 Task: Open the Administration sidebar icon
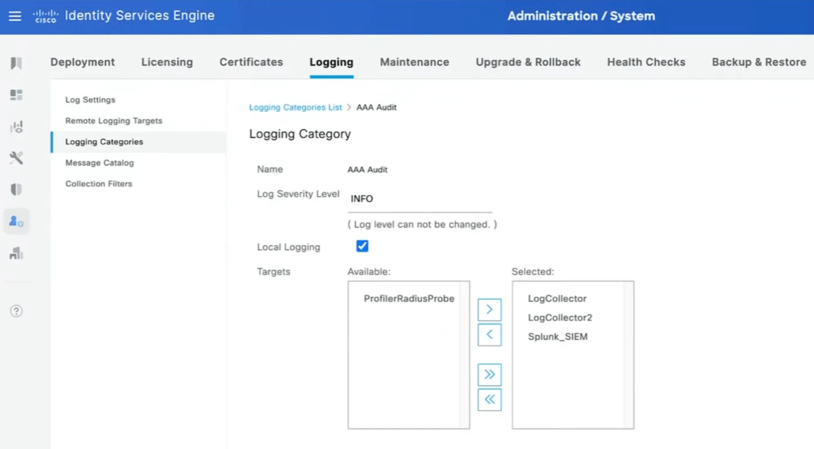tap(16, 222)
